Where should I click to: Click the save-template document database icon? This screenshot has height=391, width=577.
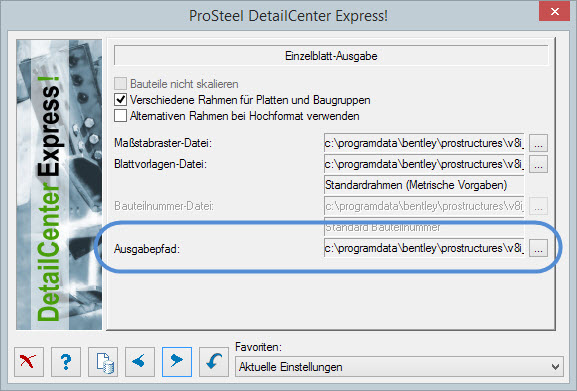103,362
